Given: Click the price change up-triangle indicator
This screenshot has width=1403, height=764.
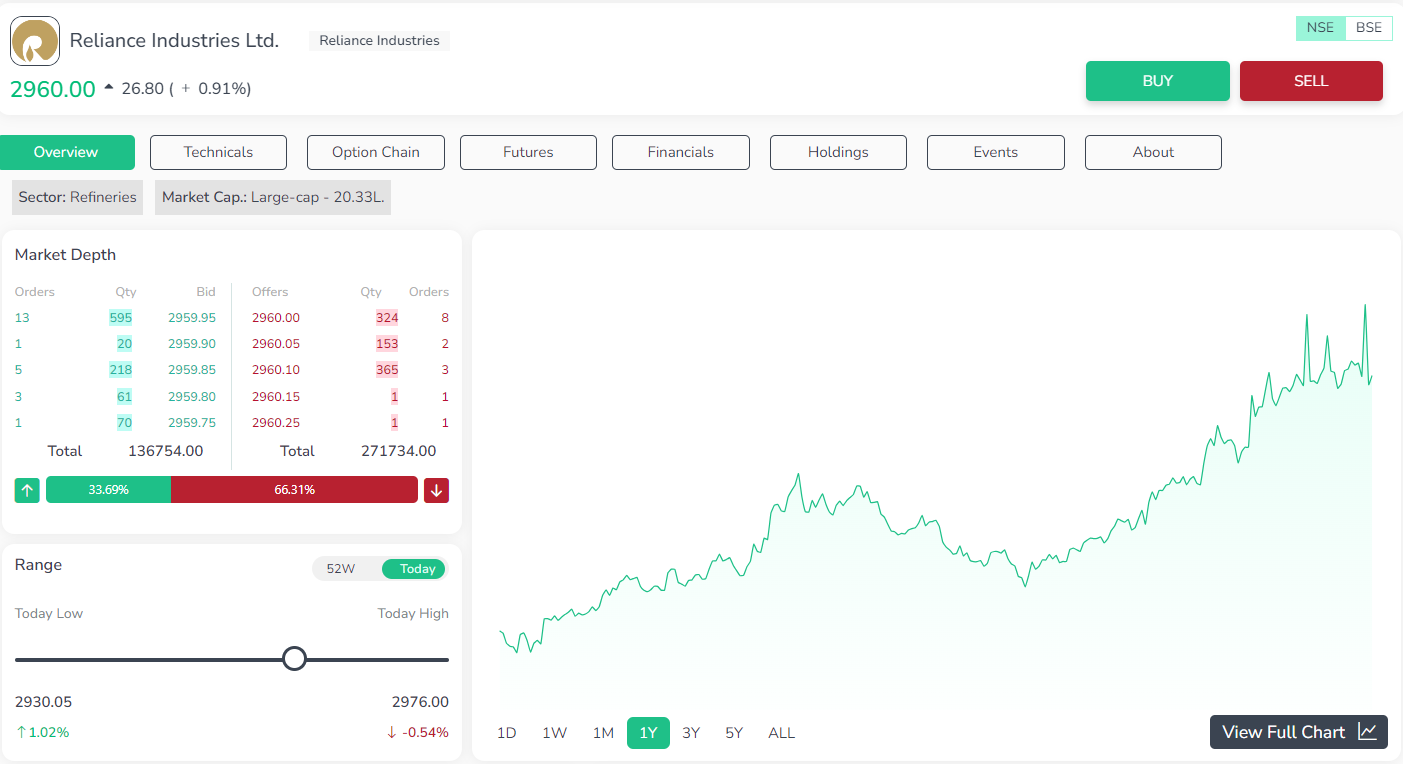Looking at the screenshot, I should point(109,87).
